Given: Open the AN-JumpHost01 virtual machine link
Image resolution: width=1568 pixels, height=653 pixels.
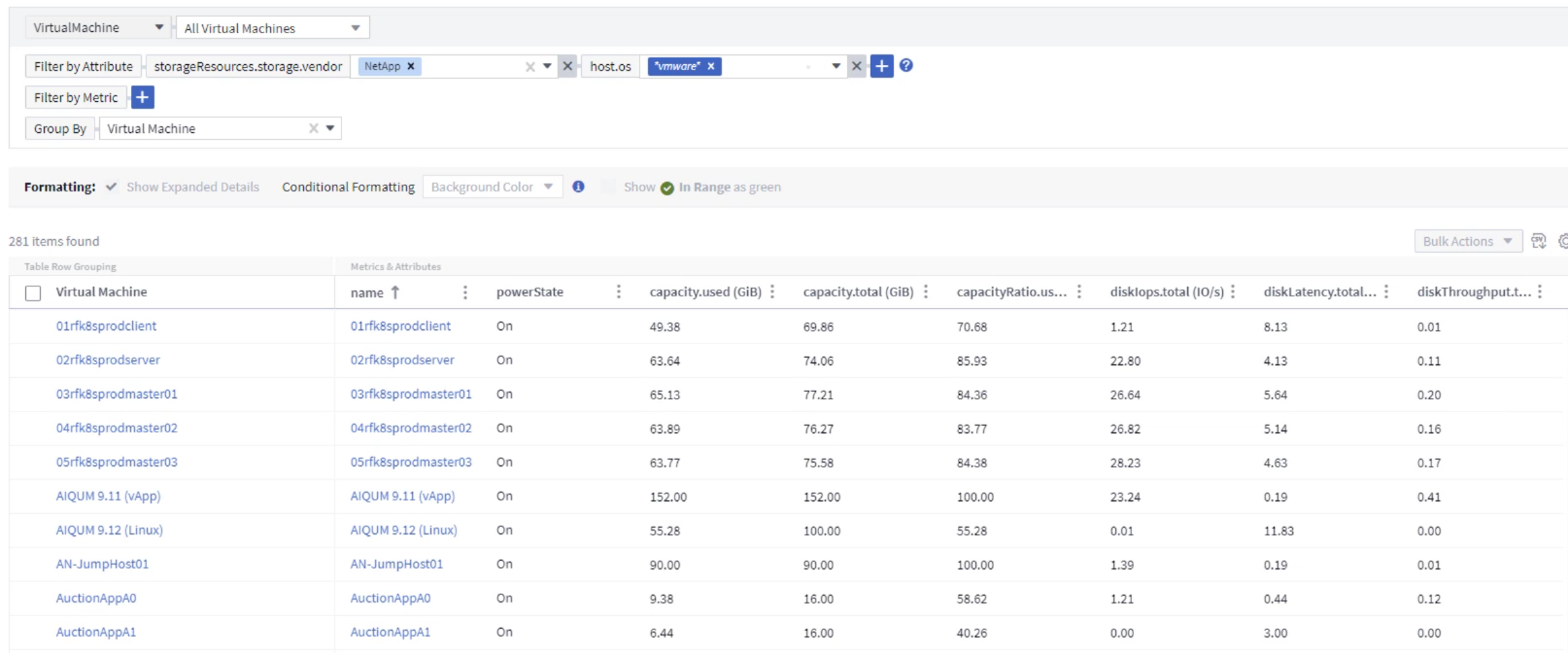Looking at the screenshot, I should (102, 565).
